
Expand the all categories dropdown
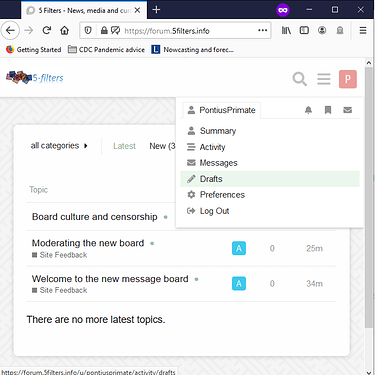pos(59,146)
